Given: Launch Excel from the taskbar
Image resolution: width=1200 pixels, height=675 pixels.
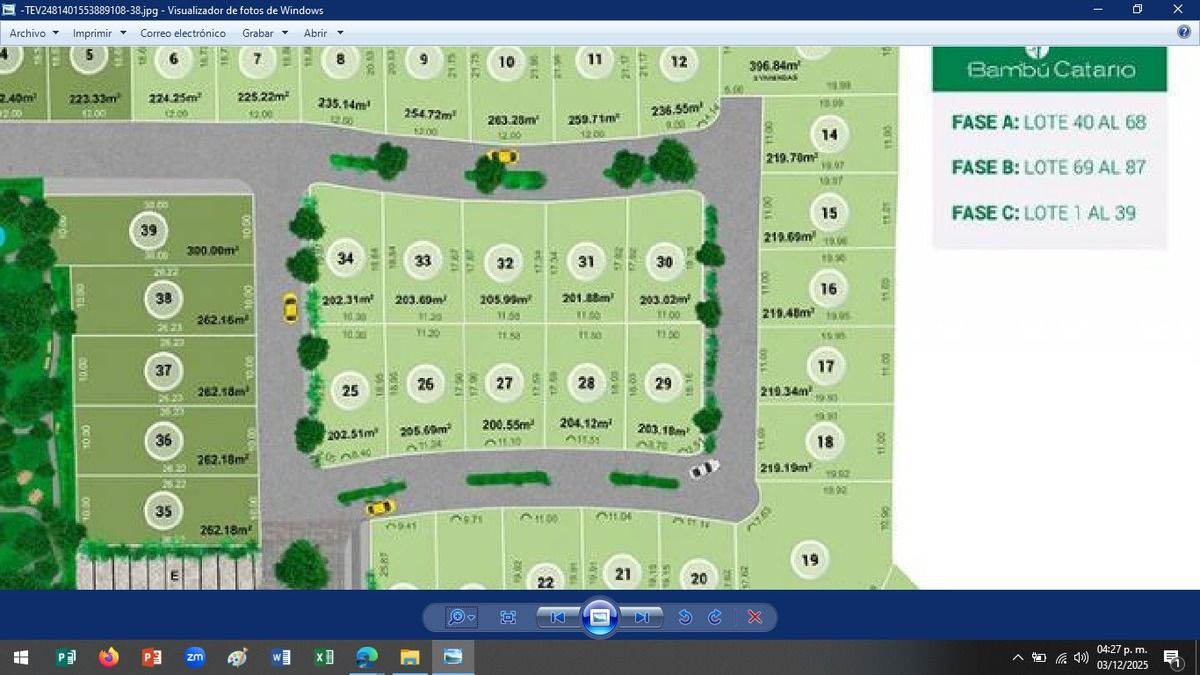Looking at the screenshot, I should click(324, 657).
